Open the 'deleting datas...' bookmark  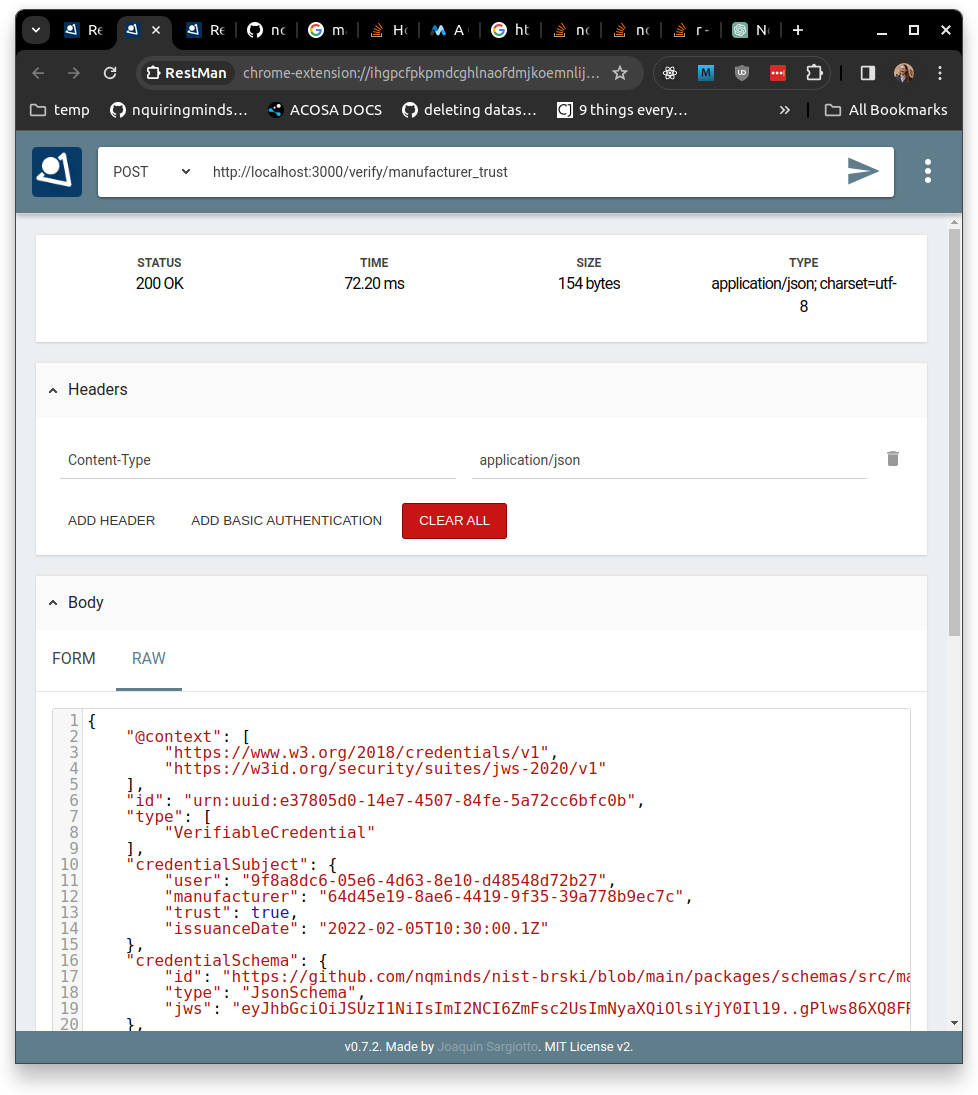click(x=469, y=110)
